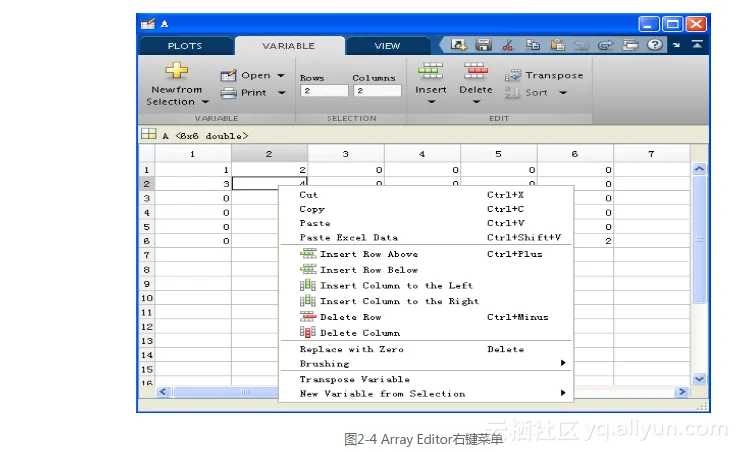Viewport: 739px width, 452px height.
Task: Select Delete Column in context menu
Action: [427, 333]
